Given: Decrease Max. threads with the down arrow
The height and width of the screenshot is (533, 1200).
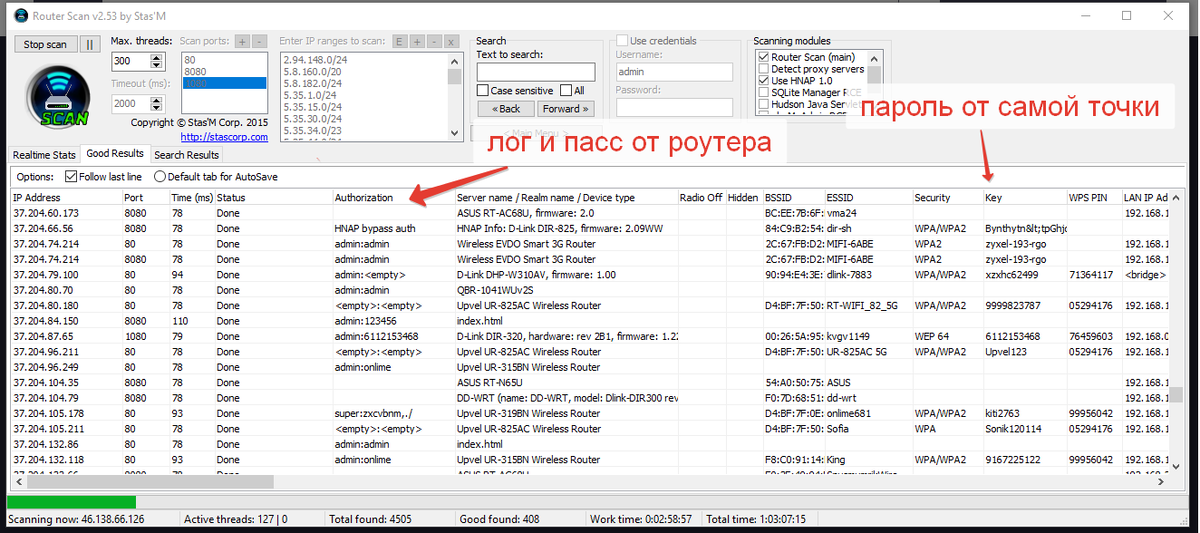Looking at the screenshot, I should (155, 65).
